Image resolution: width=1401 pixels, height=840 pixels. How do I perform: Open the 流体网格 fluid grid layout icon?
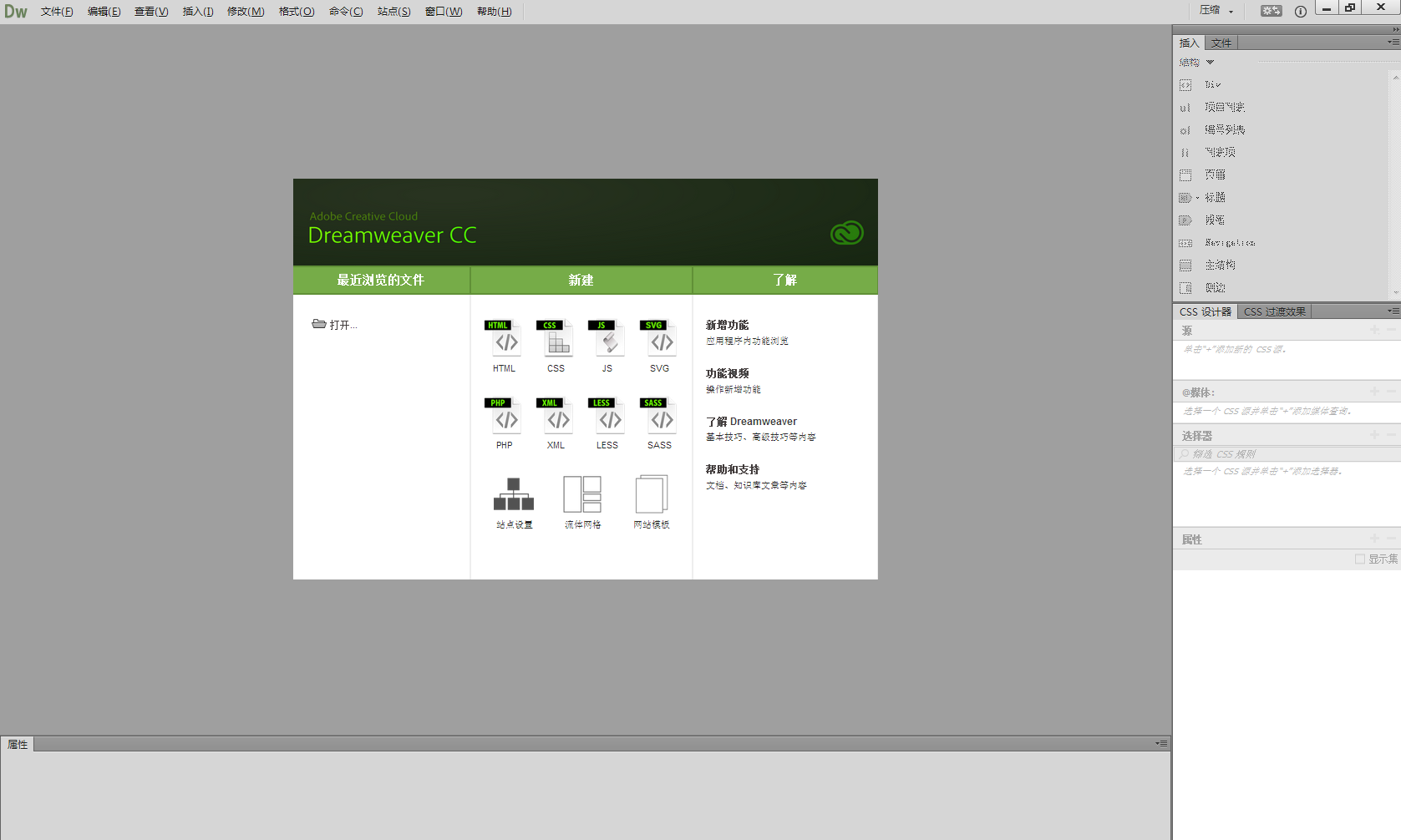pyautogui.click(x=582, y=496)
